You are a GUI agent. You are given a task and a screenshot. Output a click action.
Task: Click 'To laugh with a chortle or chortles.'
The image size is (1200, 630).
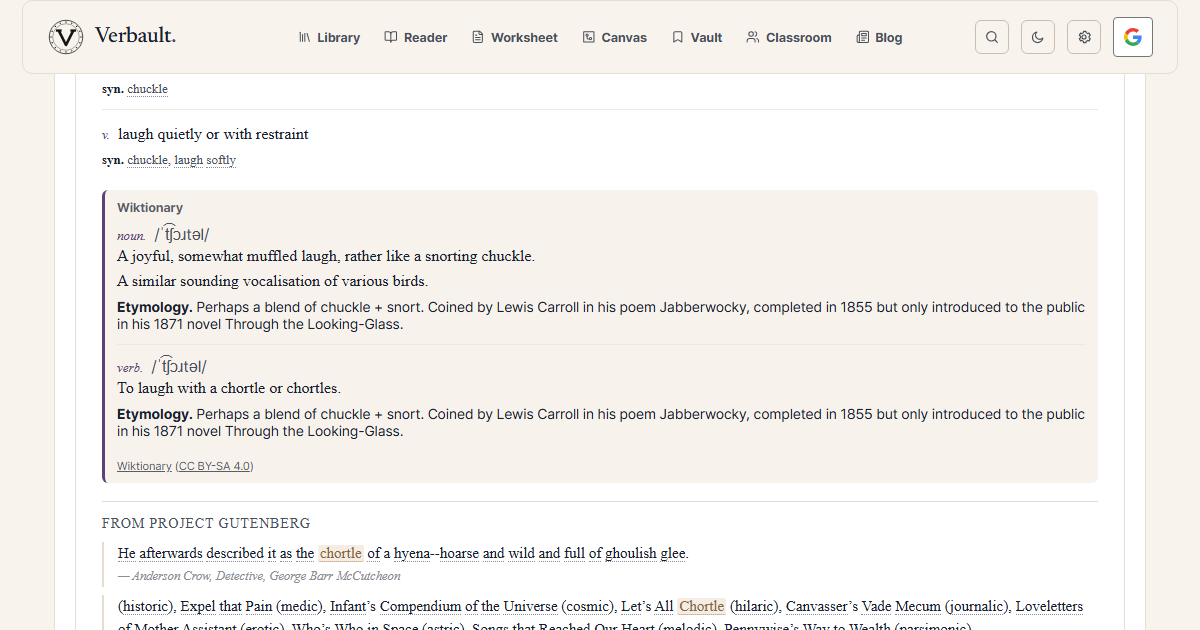pos(229,388)
